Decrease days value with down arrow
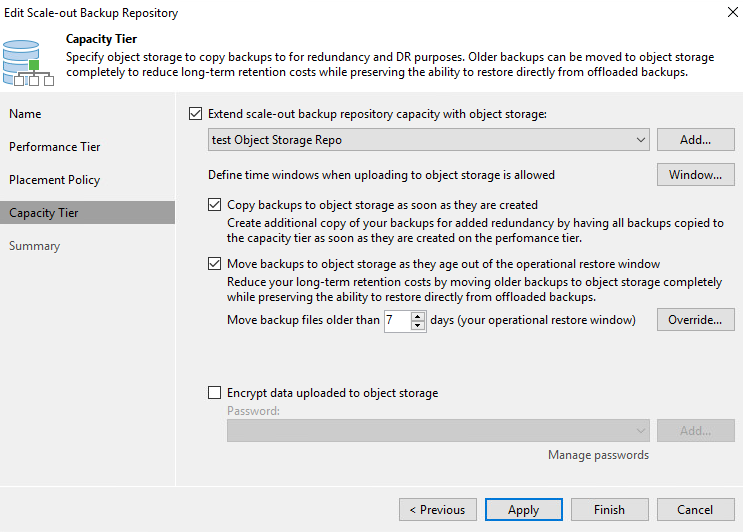Viewport: 743px width, 532px height. (x=418, y=326)
